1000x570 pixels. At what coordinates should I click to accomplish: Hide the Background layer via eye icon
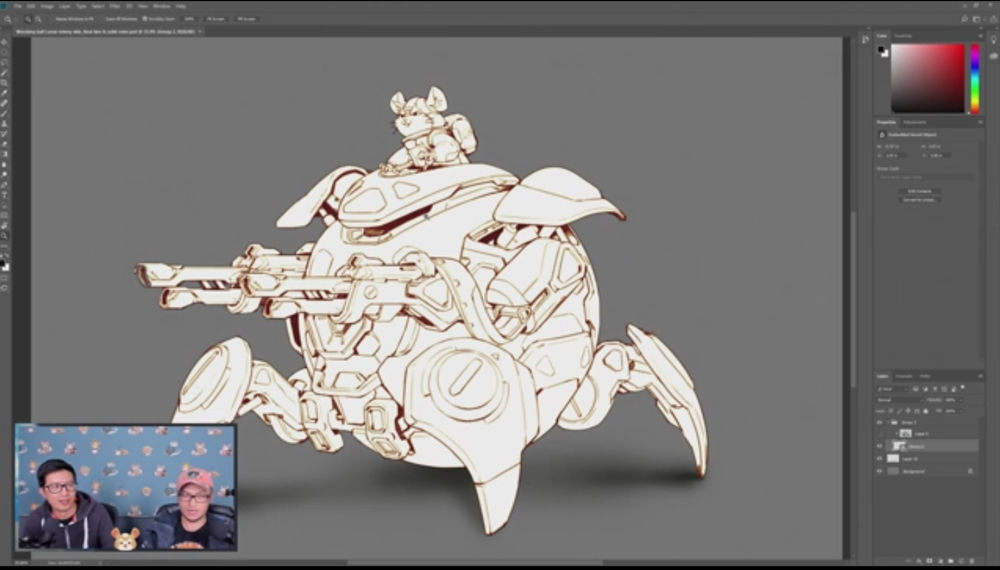click(x=880, y=471)
